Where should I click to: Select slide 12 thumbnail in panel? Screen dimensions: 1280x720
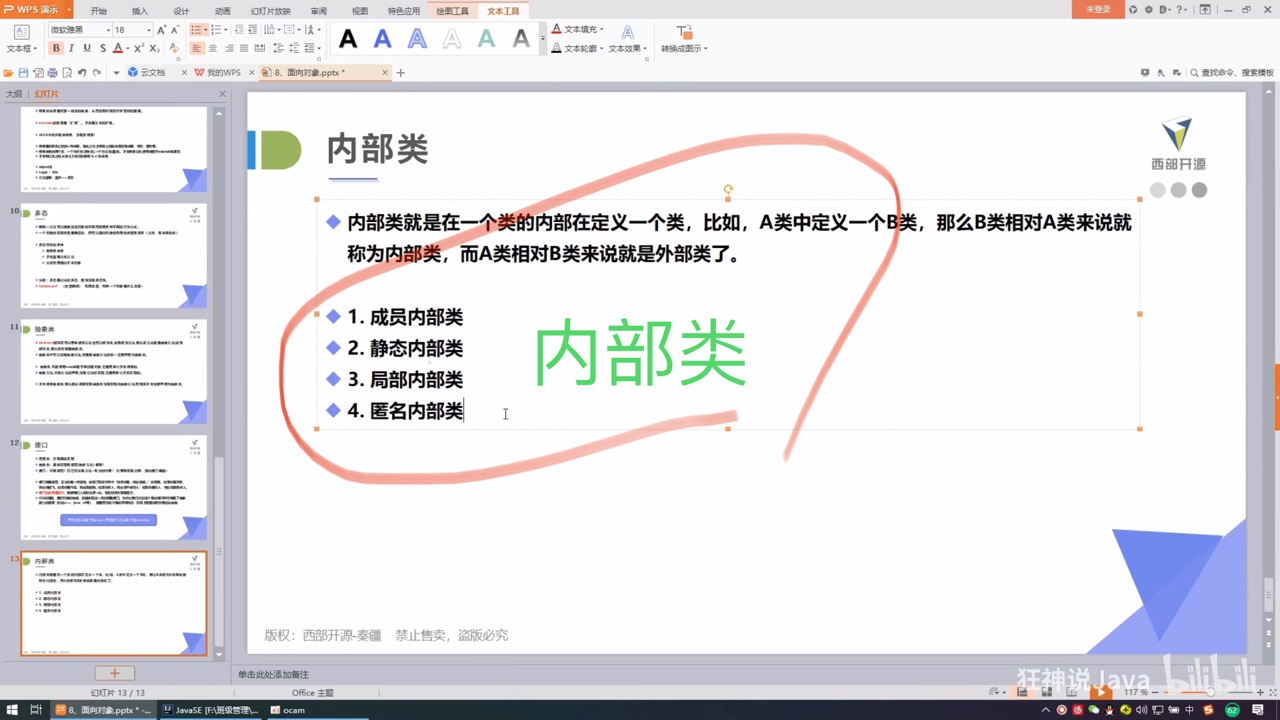click(113, 487)
